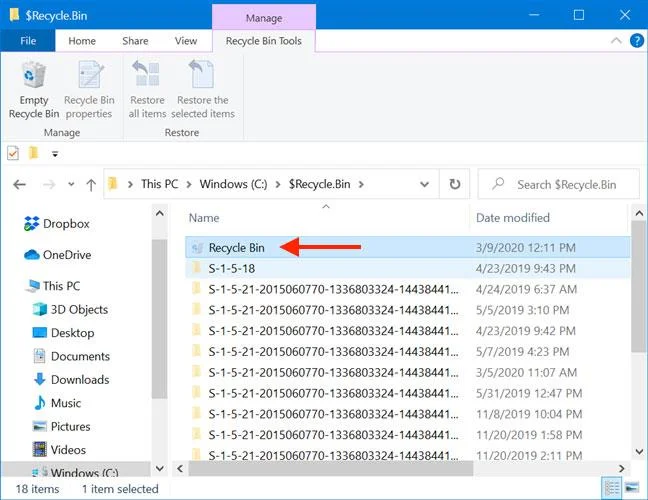Open Videos in the navigation pane
The width and height of the screenshot is (648, 500).
(59, 450)
